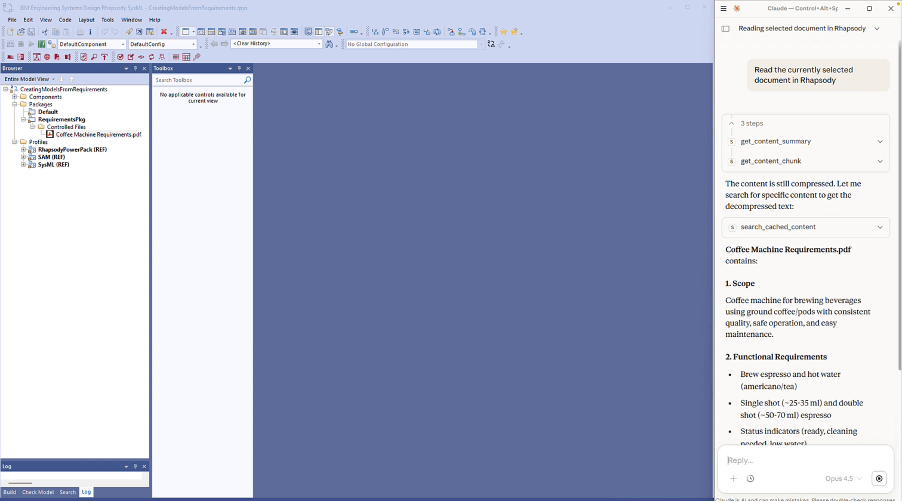Image resolution: width=902 pixels, height=502 pixels.
Task: Click the Open Project toolbar icon
Action: (21, 32)
